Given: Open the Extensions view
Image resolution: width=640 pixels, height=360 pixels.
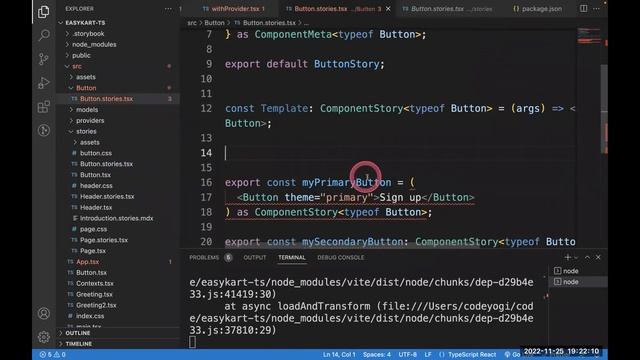Looking at the screenshot, I should coord(44,107).
